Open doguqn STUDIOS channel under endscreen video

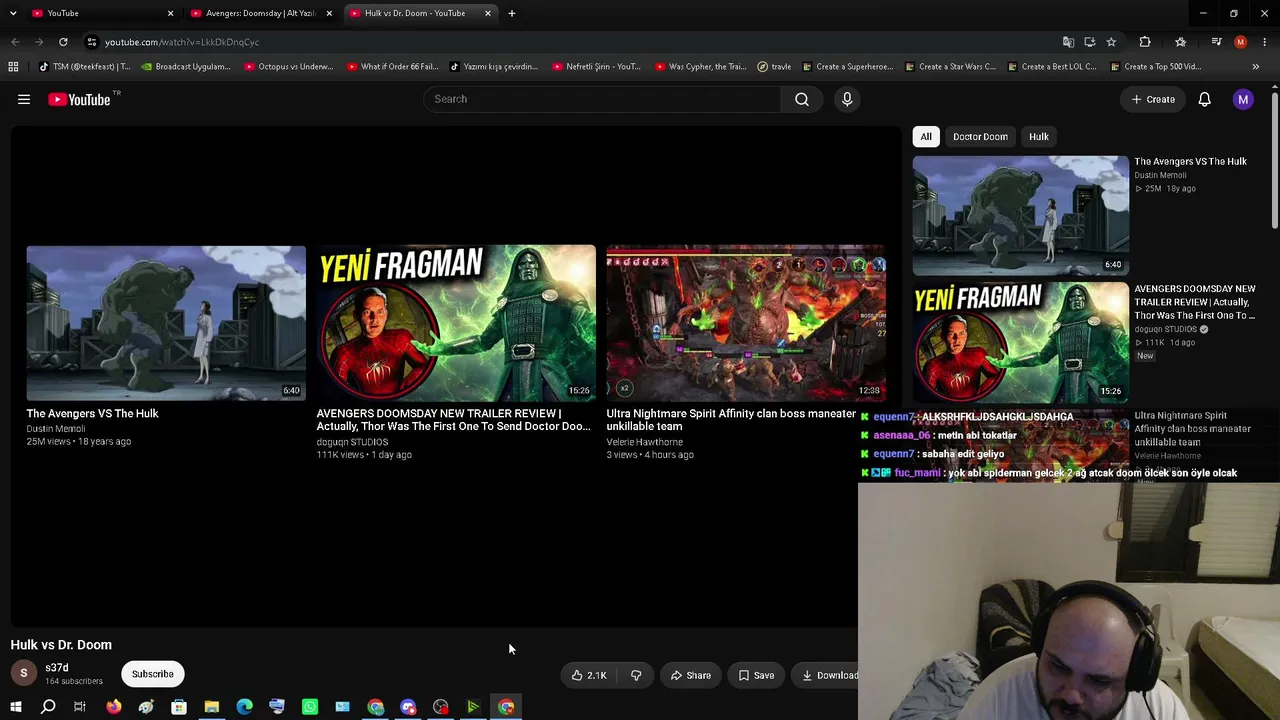point(352,442)
